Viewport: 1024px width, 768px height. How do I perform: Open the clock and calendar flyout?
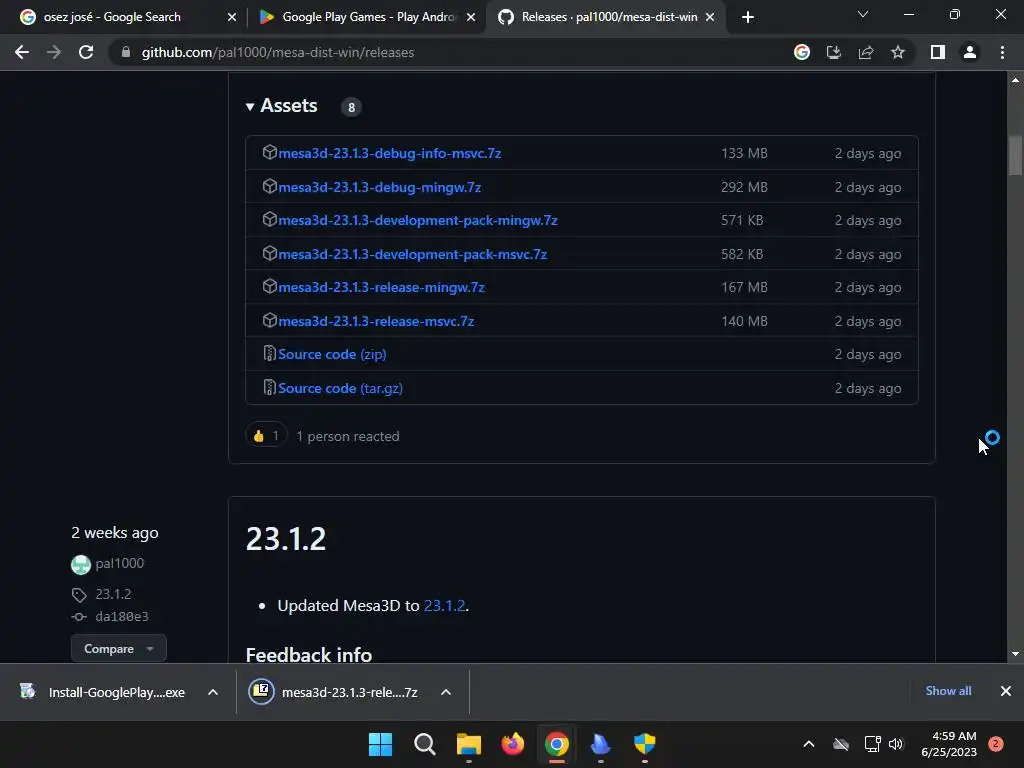949,744
